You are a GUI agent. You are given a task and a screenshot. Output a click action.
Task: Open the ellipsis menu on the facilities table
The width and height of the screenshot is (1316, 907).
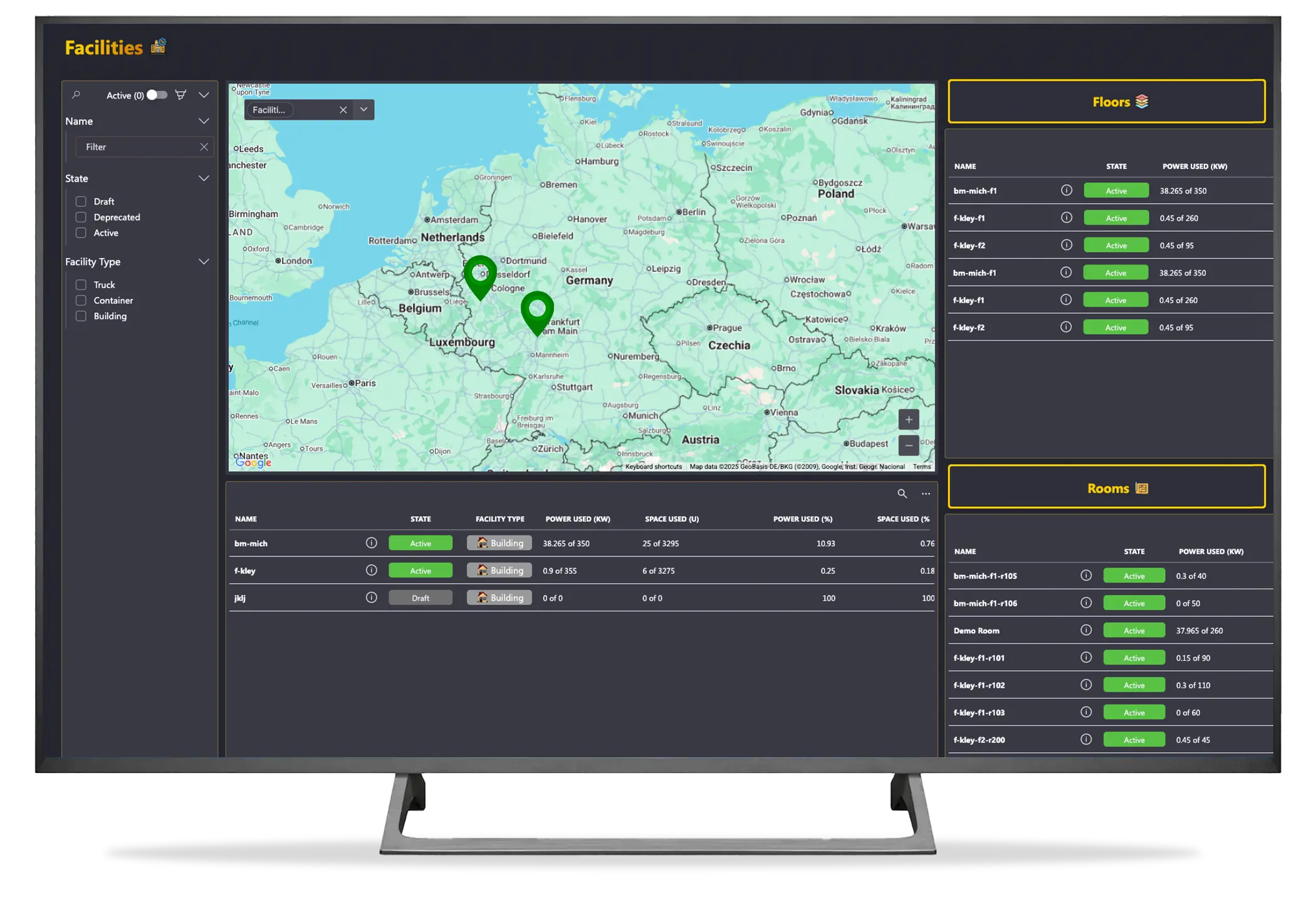tap(926, 494)
